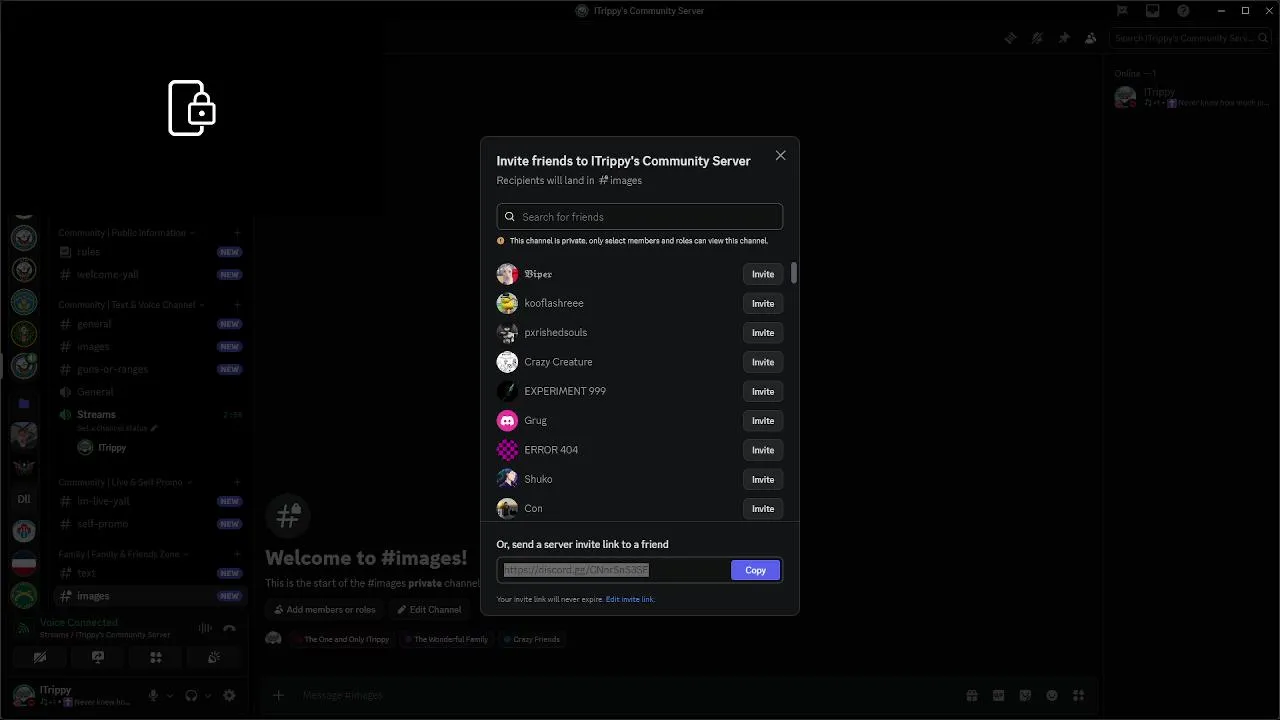Click the Search for friends field

[x=640, y=217]
